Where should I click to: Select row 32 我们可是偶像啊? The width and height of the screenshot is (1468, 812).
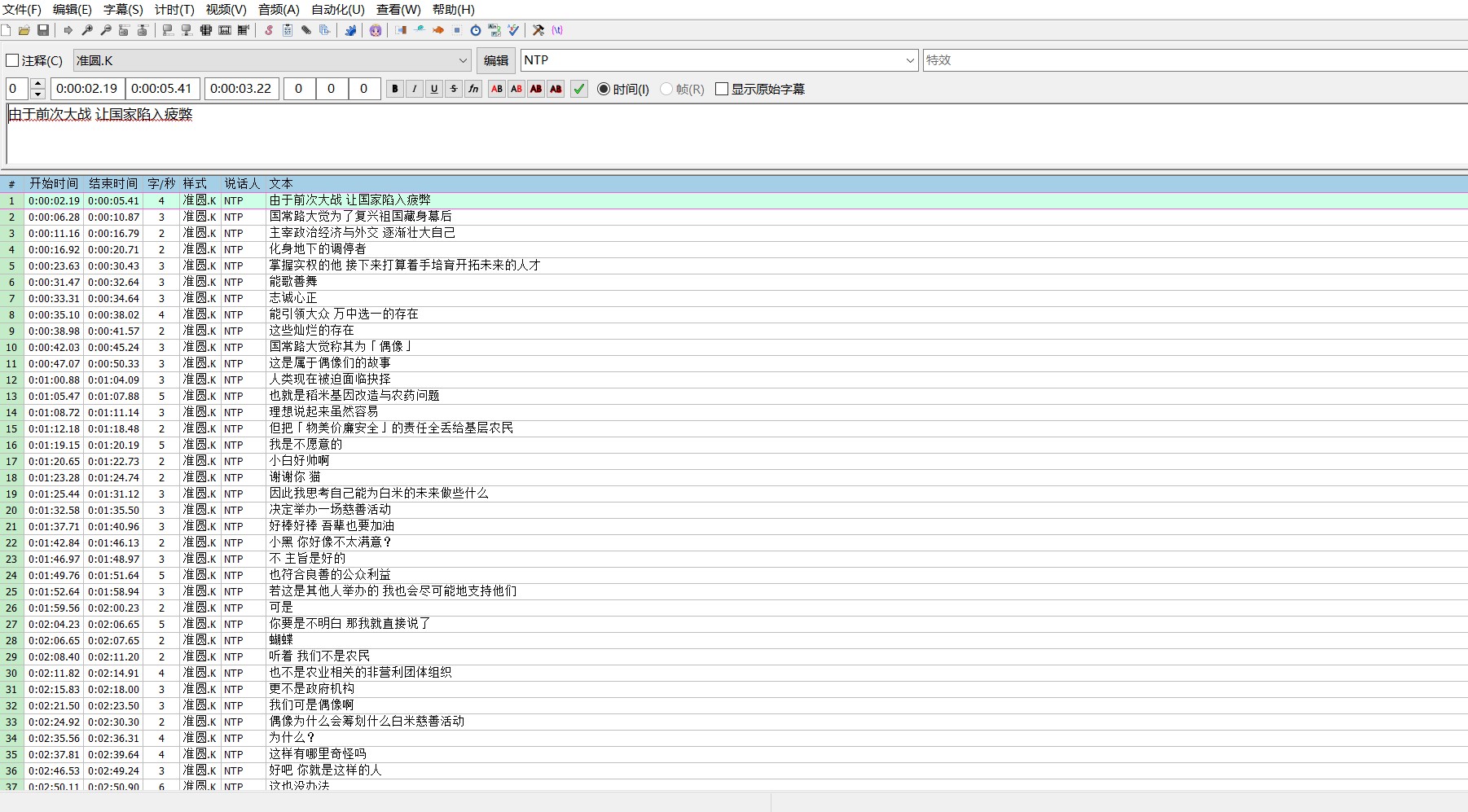(x=734, y=705)
